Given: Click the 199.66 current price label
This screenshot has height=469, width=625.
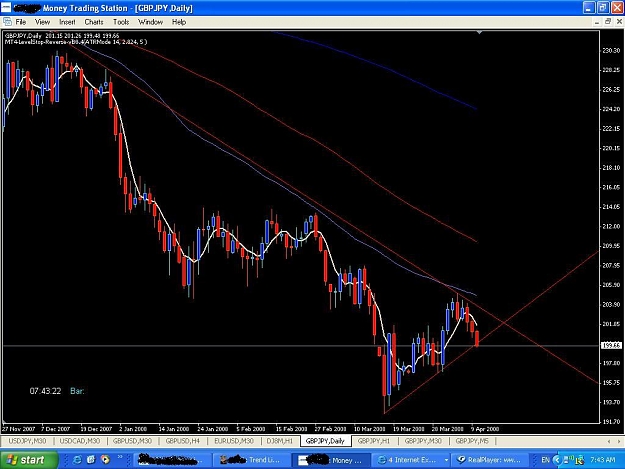Looking at the screenshot, I should pyautogui.click(x=611, y=345).
